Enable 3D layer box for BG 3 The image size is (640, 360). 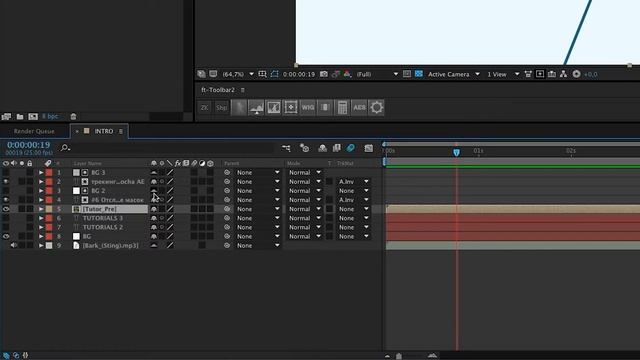(210, 173)
